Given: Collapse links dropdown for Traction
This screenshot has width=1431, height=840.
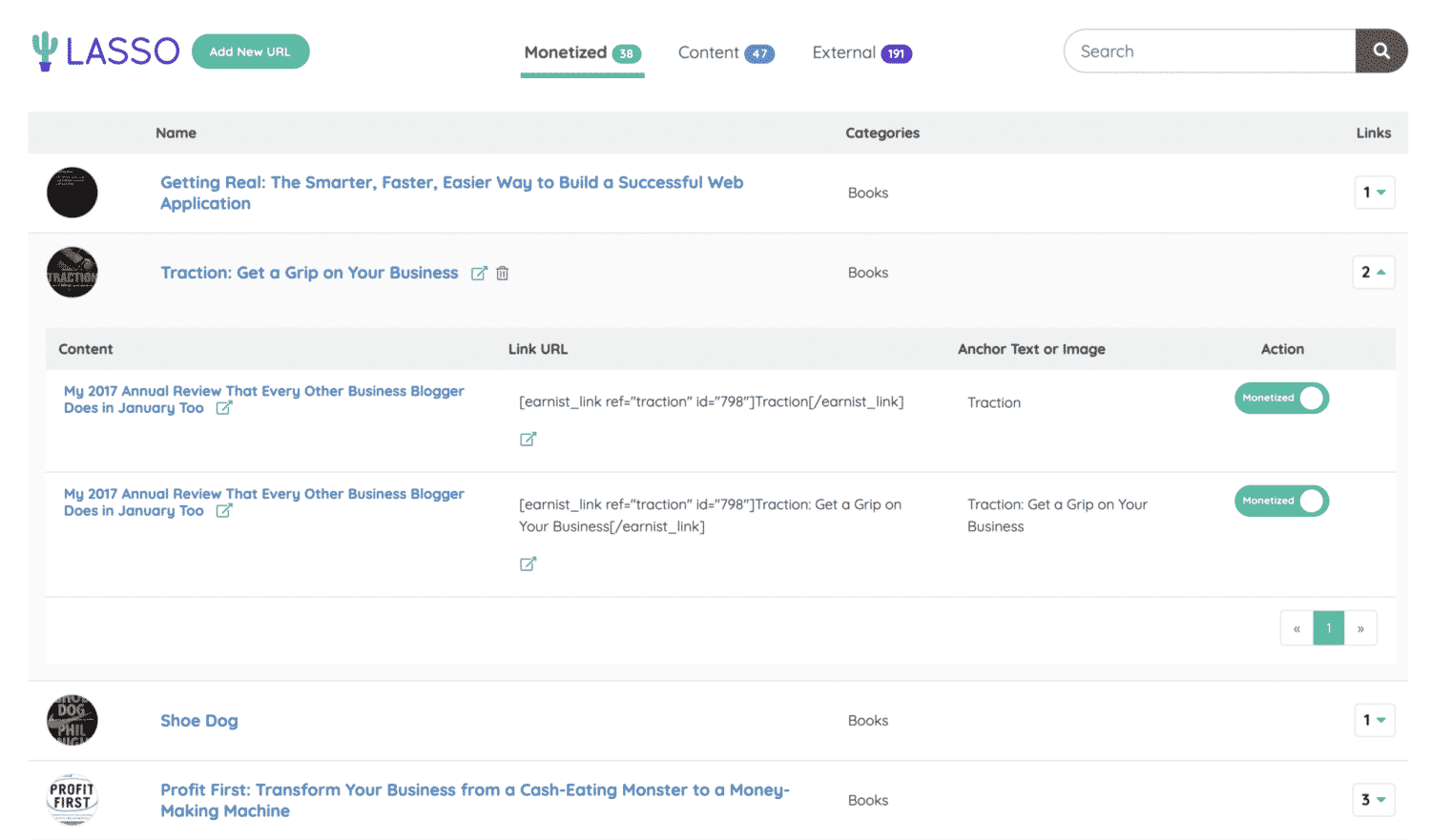Looking at the screenshot, I should pos(1374,273).
